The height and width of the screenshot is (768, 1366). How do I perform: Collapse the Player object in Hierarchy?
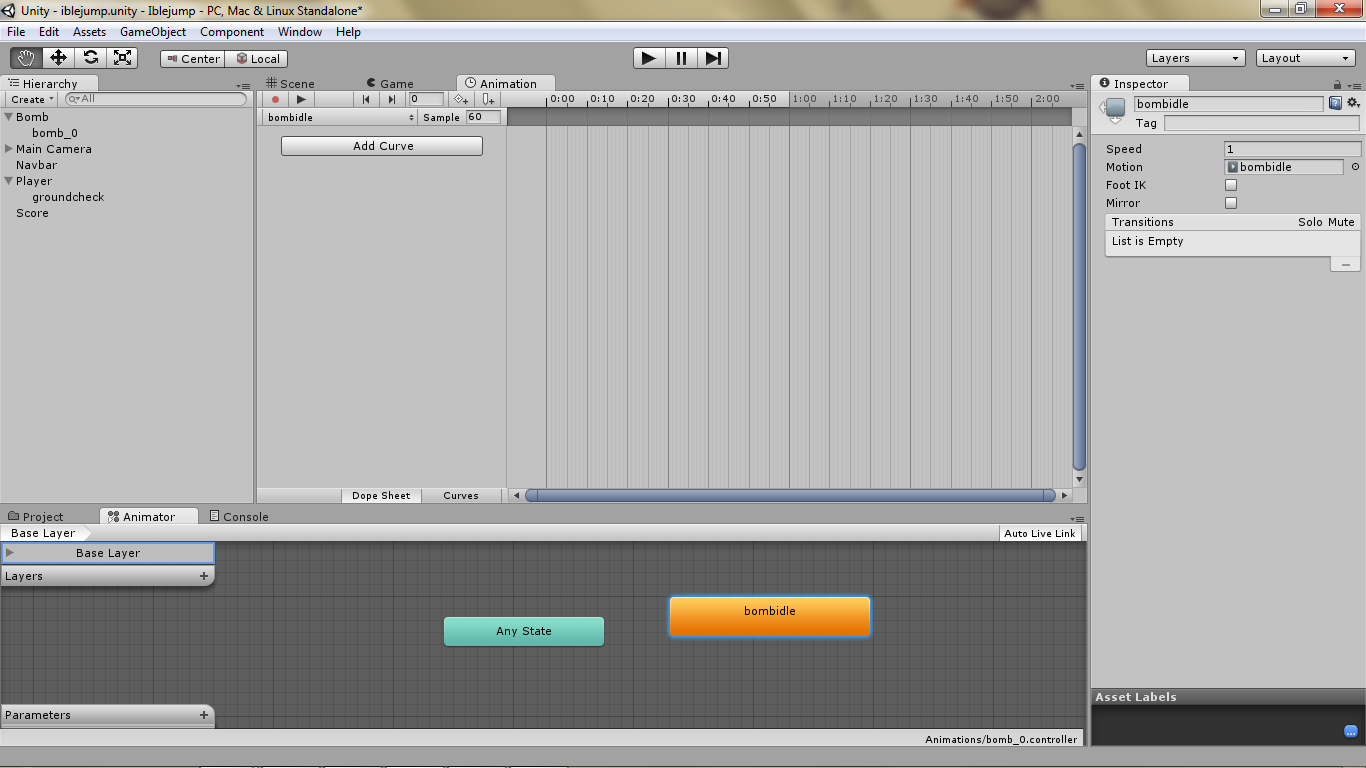[x=9, y=181]
